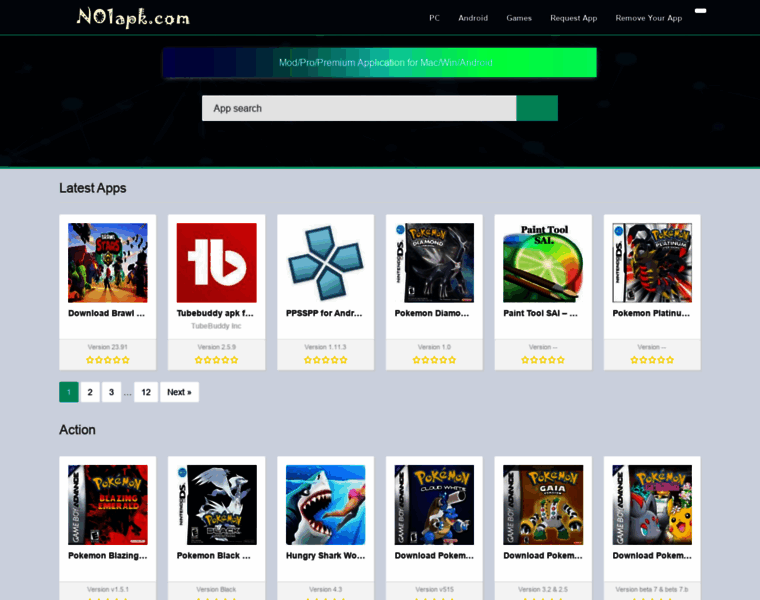
Task: Click the Pokemon Diamond star rating
Action: pyautogui.click(x=434, y=360)
